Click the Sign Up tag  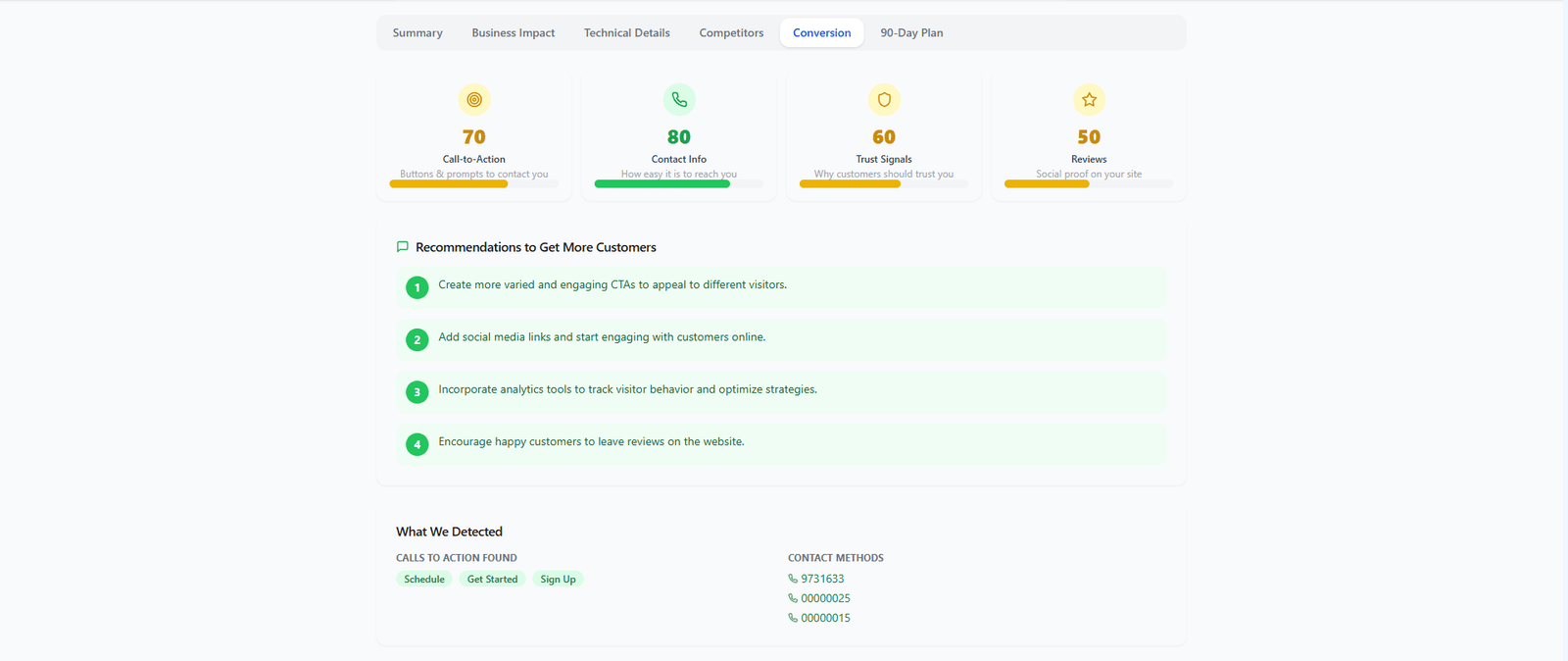[x=558, y=580]
